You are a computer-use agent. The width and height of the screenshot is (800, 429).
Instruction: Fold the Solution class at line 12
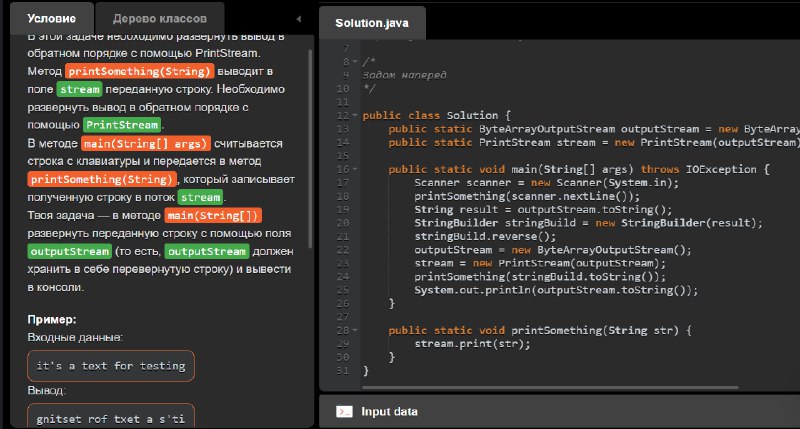tap(355, 115)
